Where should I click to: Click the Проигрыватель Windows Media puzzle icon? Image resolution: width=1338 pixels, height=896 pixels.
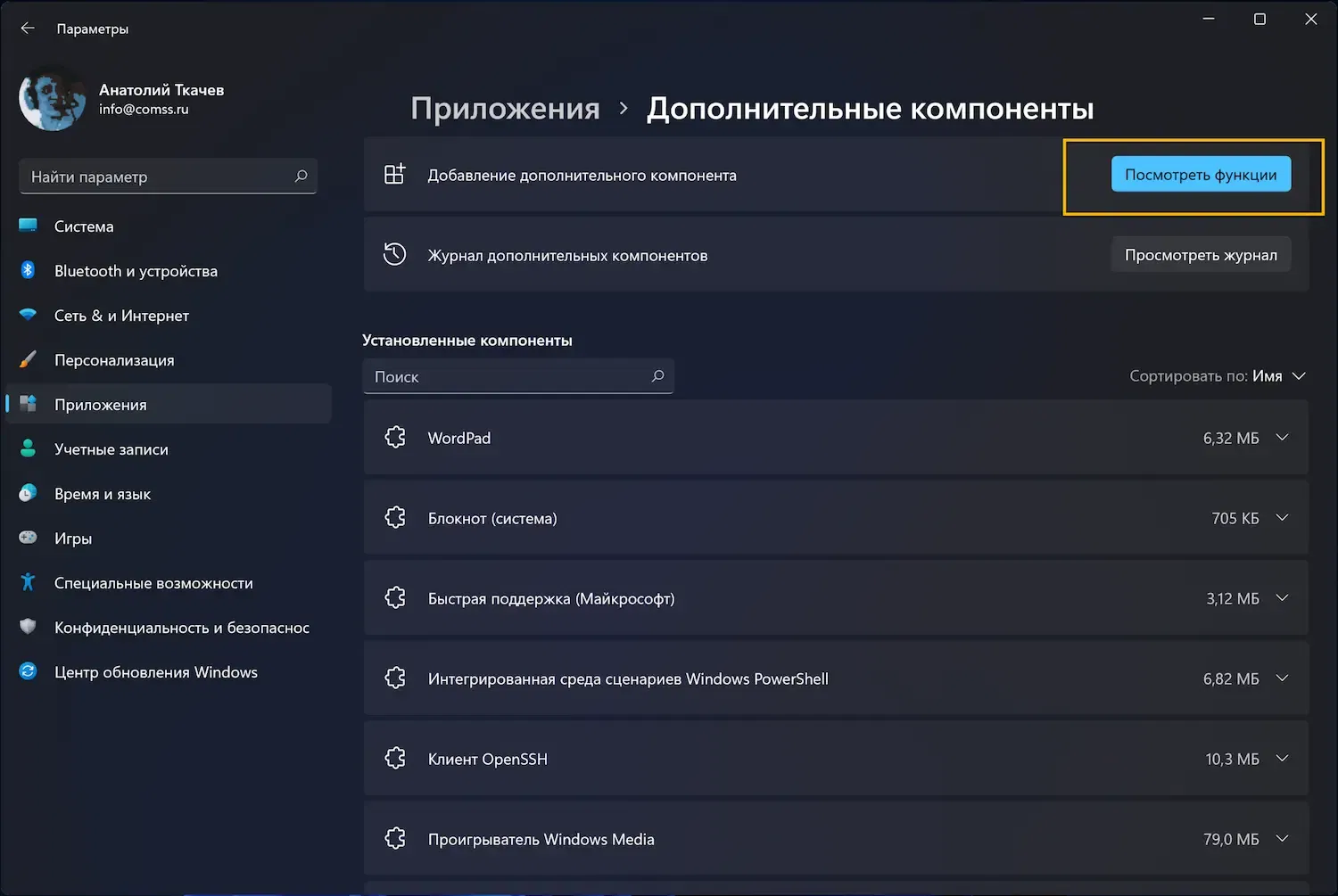coord(395,838)
